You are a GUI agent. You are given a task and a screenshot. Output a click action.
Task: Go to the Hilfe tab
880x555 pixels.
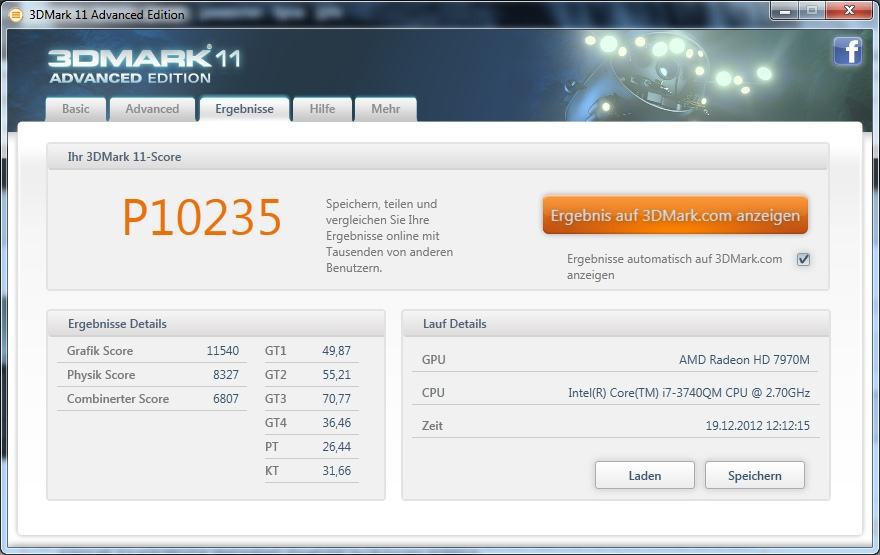[x=322, y=109]
